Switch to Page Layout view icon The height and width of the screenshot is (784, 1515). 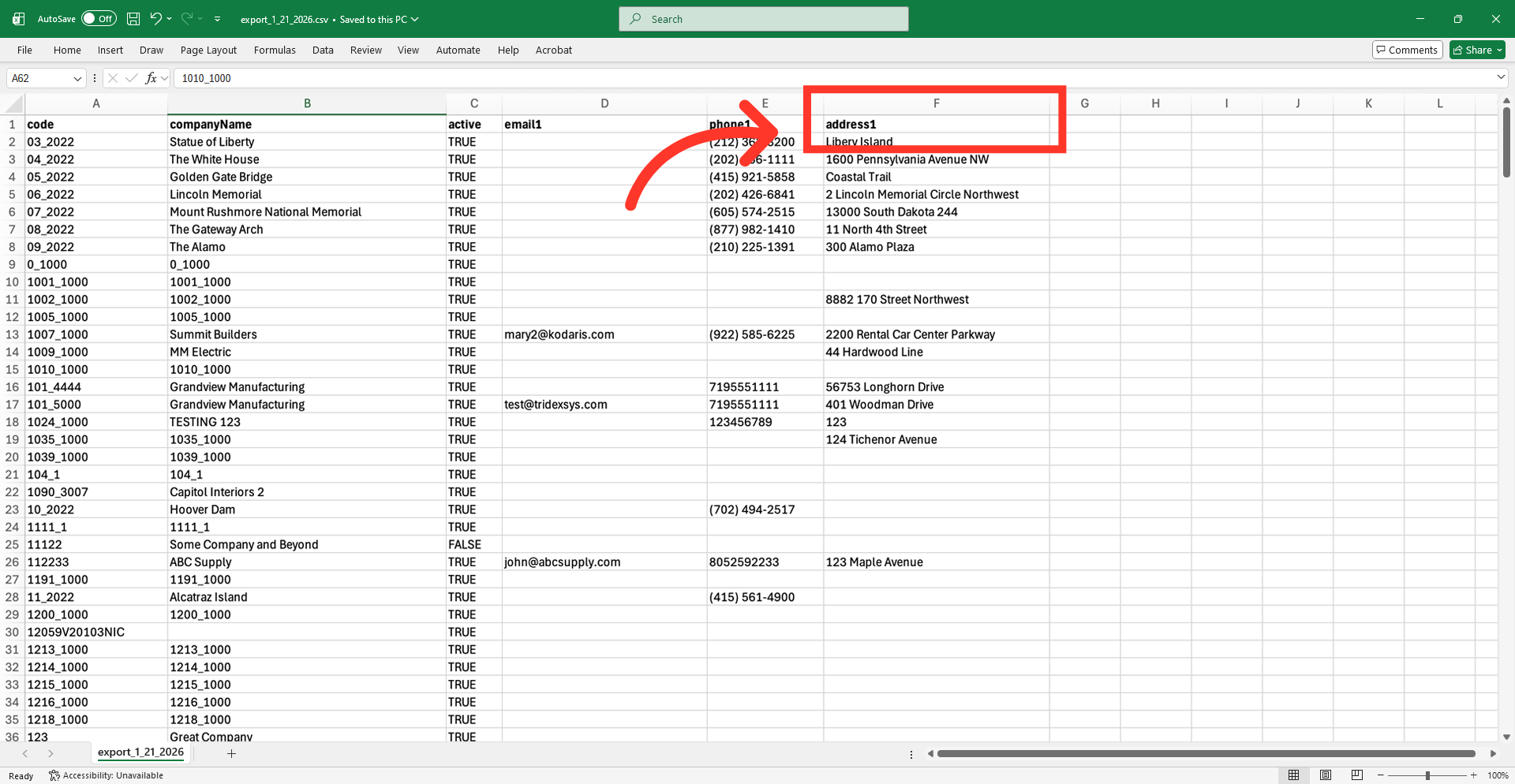pos(1326,775)
